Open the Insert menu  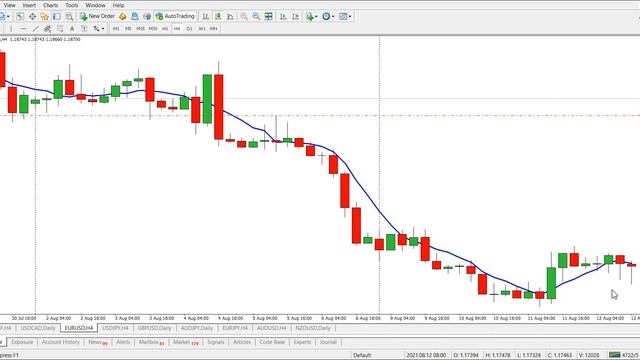coord(29,5)
